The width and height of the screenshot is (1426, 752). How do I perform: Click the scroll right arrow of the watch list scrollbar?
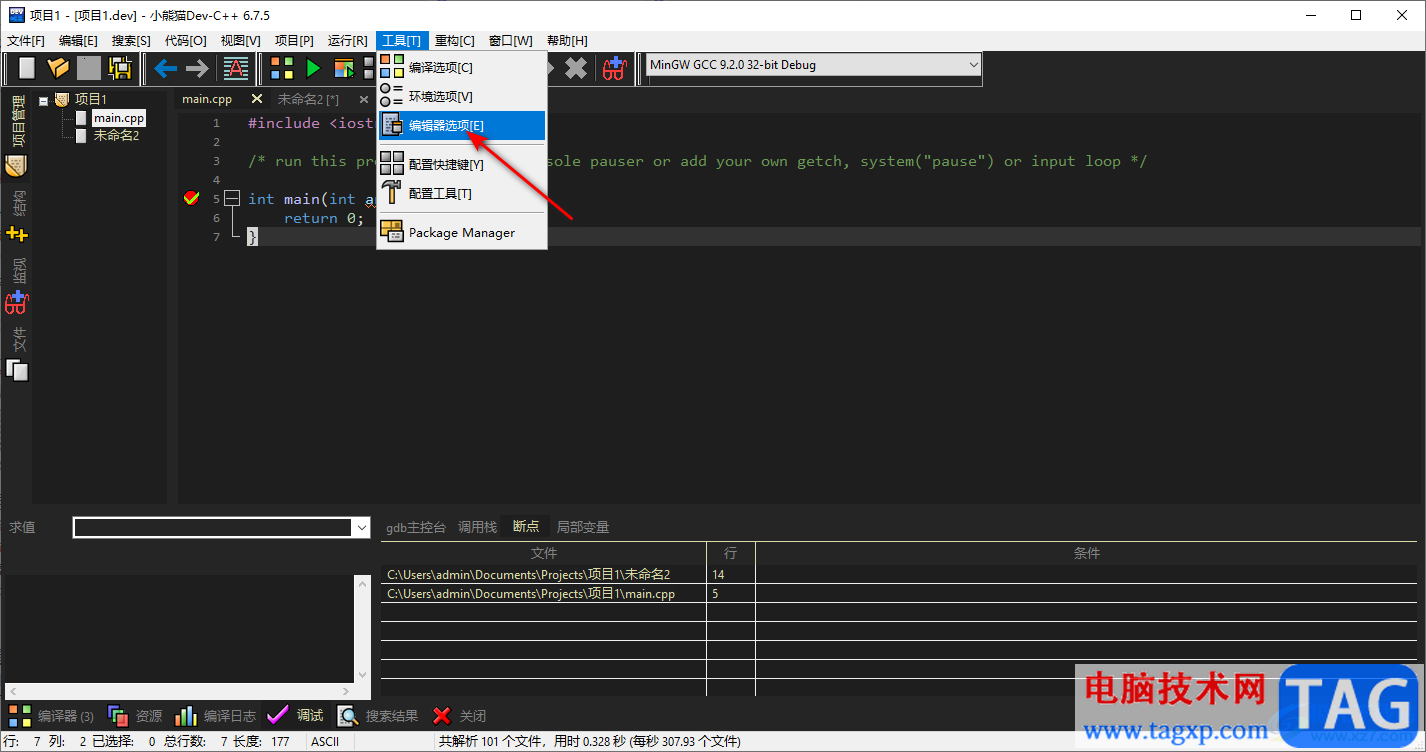[346, 691]
